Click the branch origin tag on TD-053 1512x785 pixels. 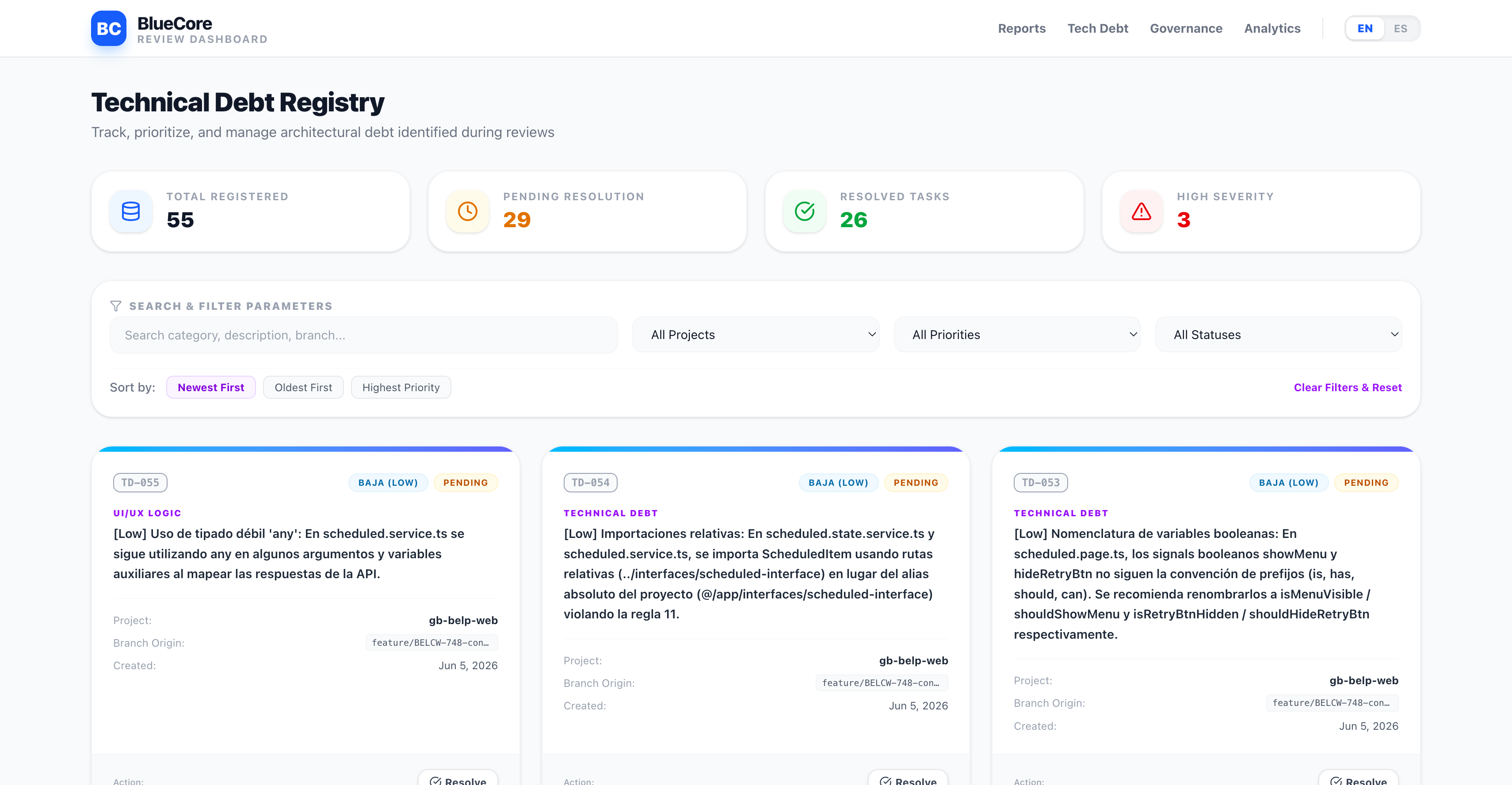[x=1332, y=703]
